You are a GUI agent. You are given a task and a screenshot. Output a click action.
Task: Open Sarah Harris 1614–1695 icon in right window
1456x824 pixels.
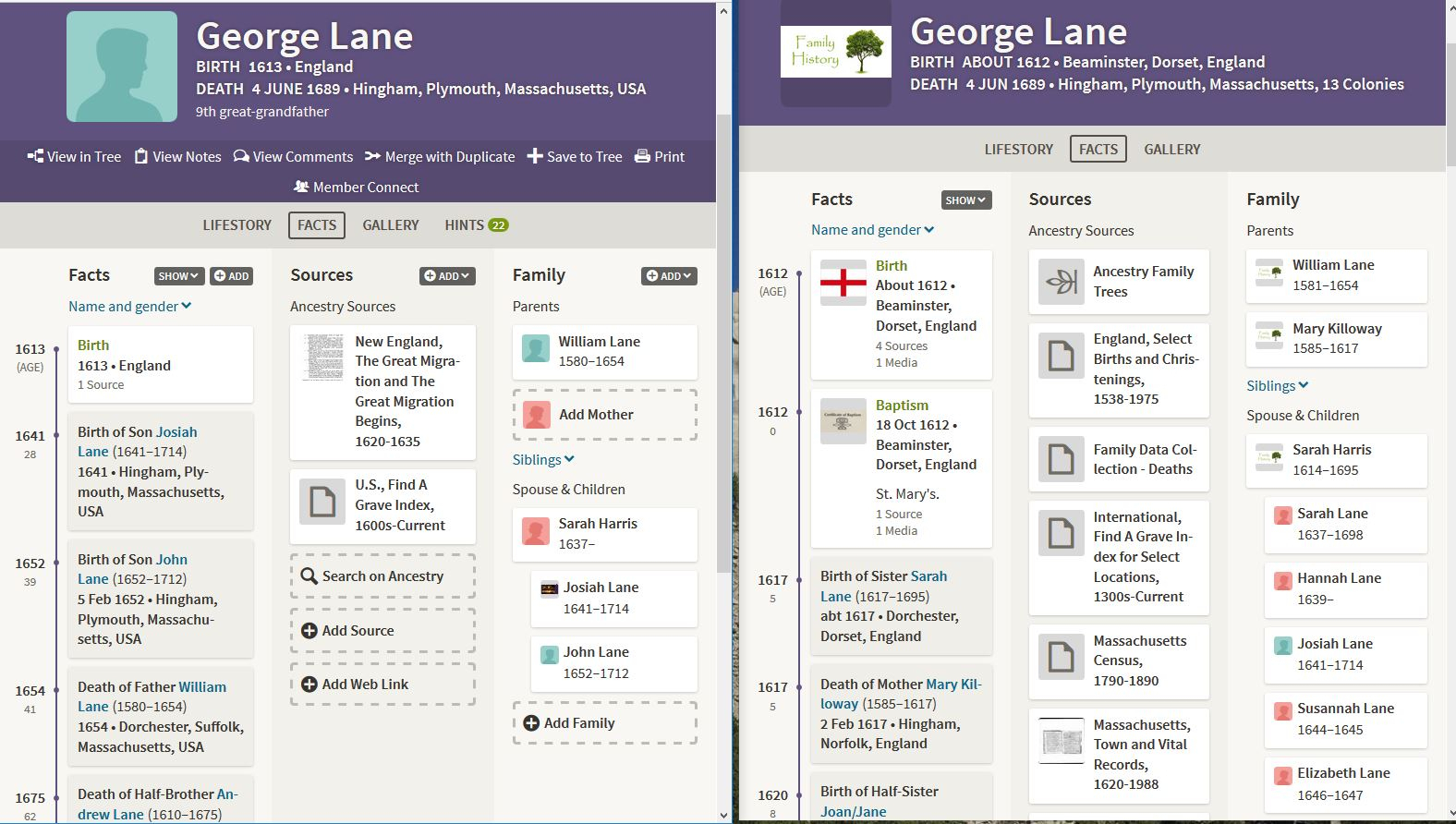(1269, 457)
